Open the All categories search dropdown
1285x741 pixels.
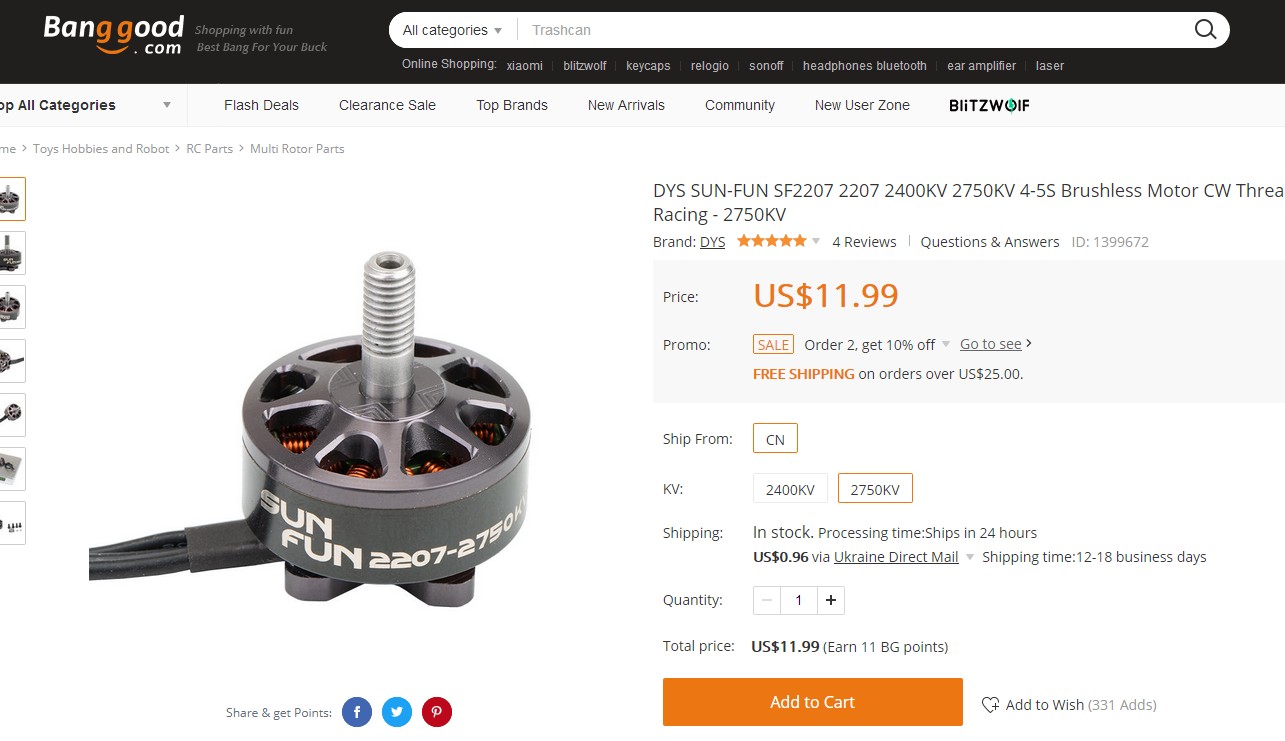(x=452, y=30)
